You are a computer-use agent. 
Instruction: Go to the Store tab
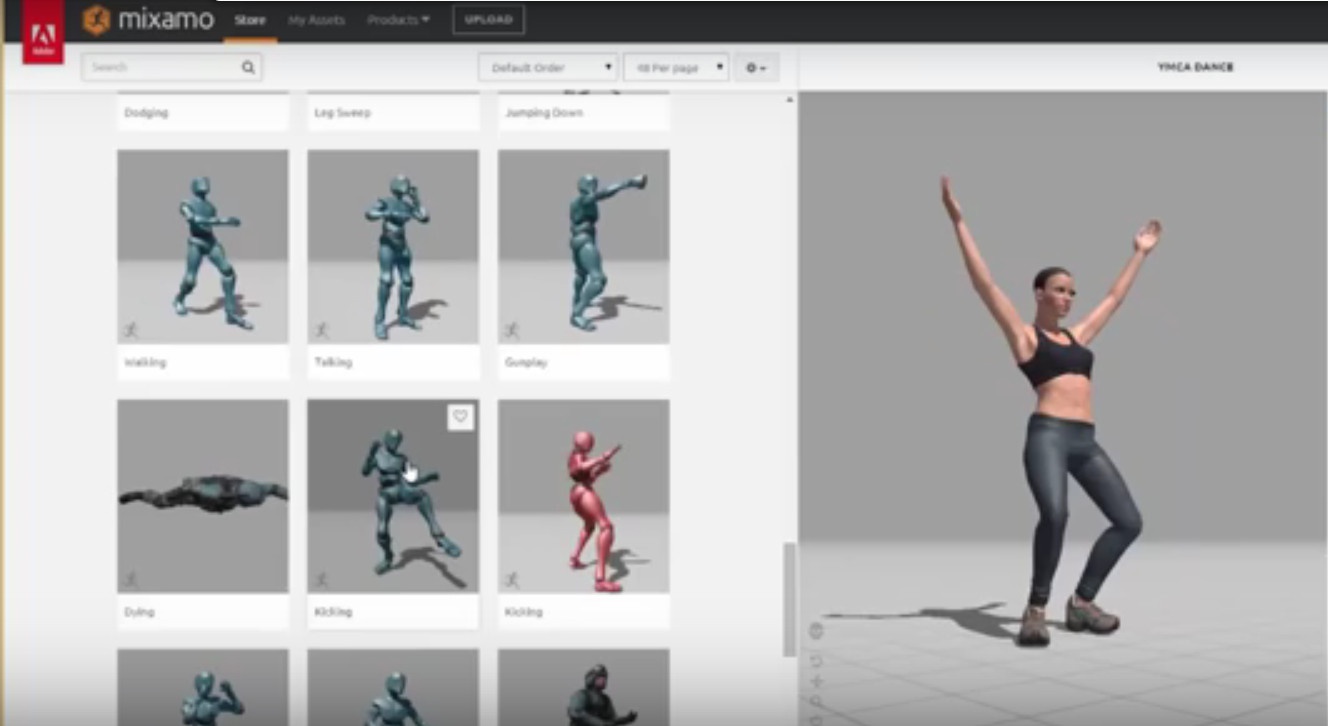(x=250, y=20)
